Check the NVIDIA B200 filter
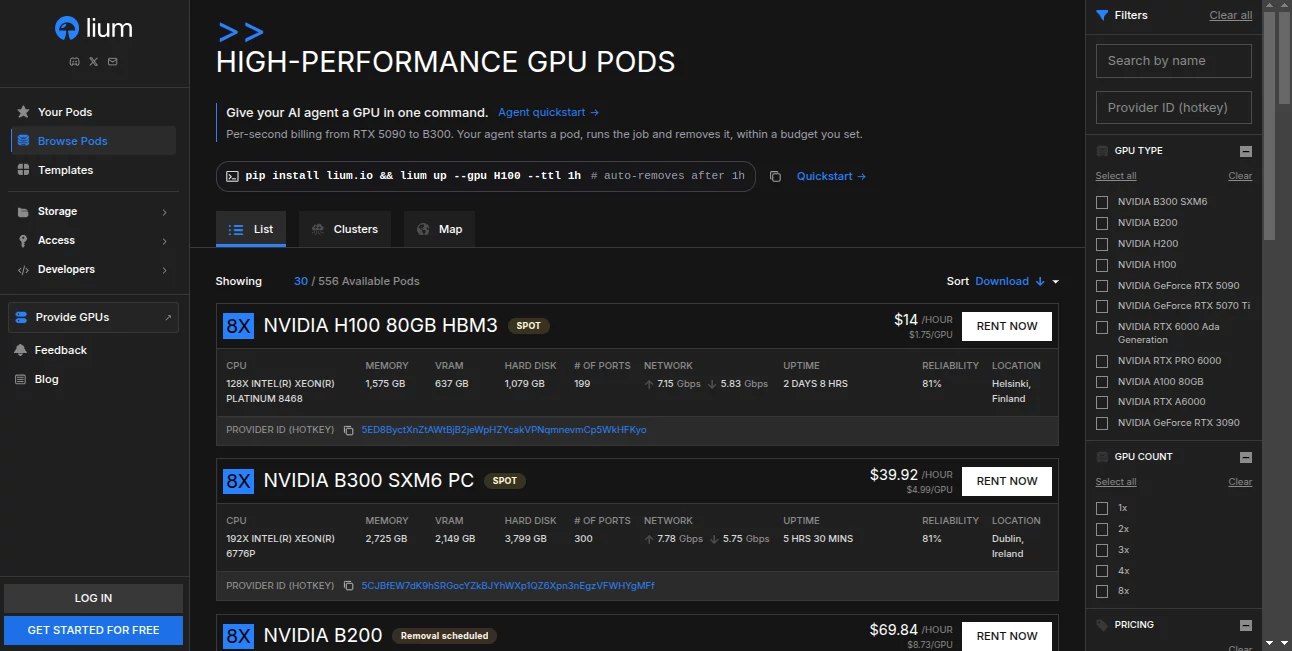This screenshot has width=1292, height=651. pyautogui.click(x=1102, y=223)
